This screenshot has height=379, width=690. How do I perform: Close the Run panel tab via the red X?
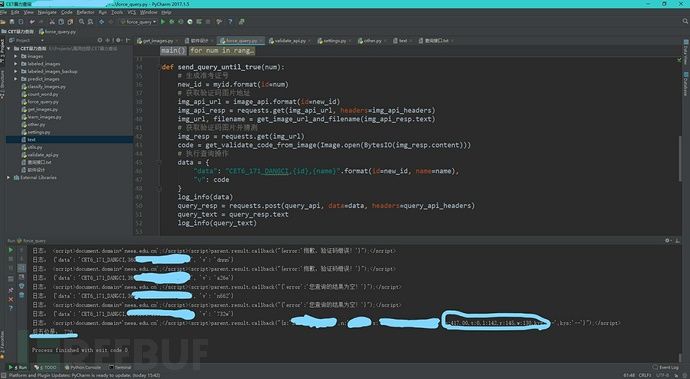tap(11, 299)
